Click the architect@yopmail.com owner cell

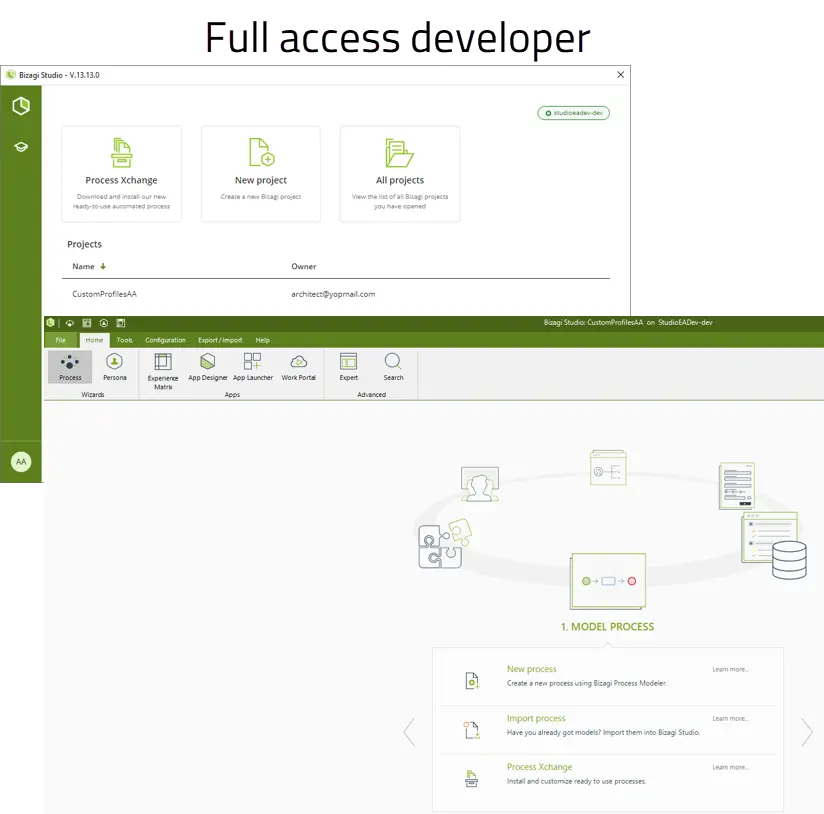[x=333, y=294]
